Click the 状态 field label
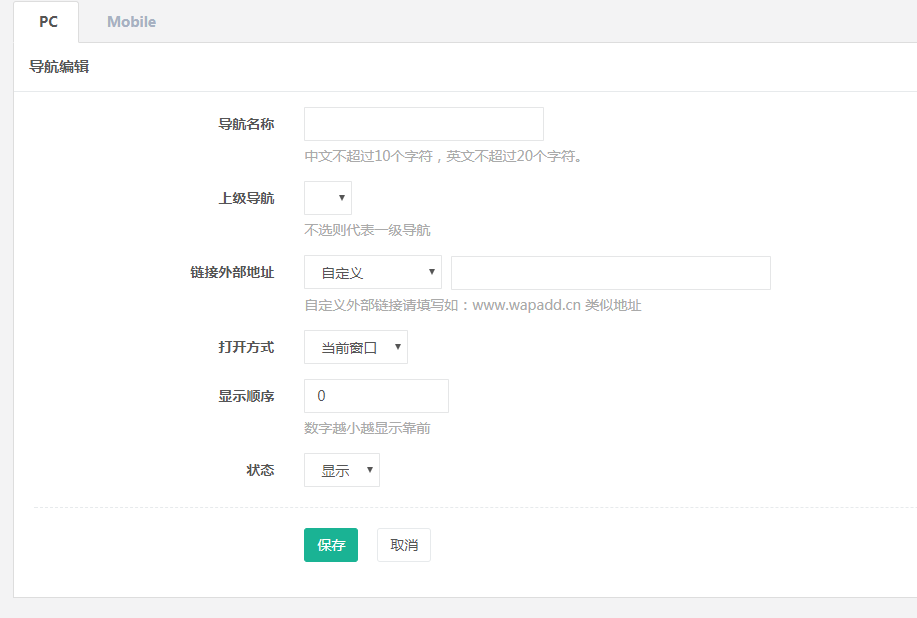This screenshot has width=917, height=618. pyautogui.click(x=260, y=470)
